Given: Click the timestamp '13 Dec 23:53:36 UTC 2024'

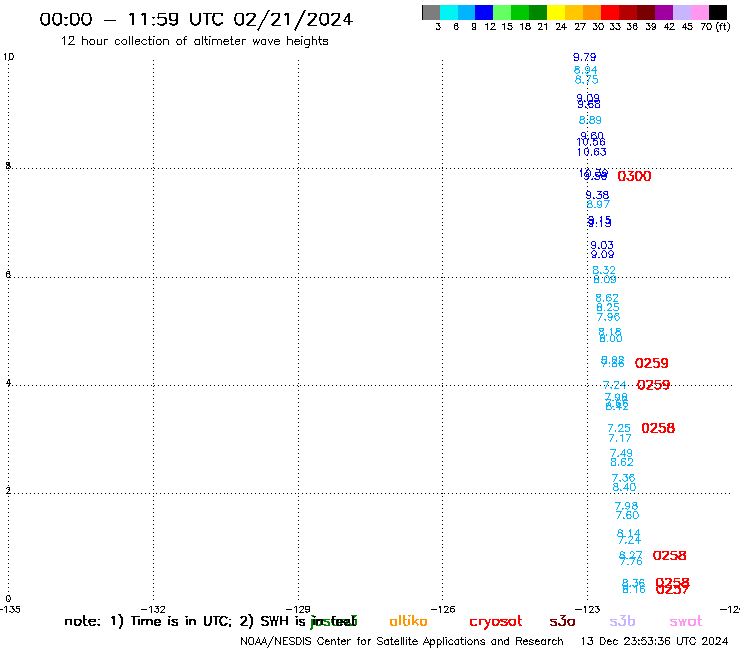Looking at the screenshot, I should [654, 641].
